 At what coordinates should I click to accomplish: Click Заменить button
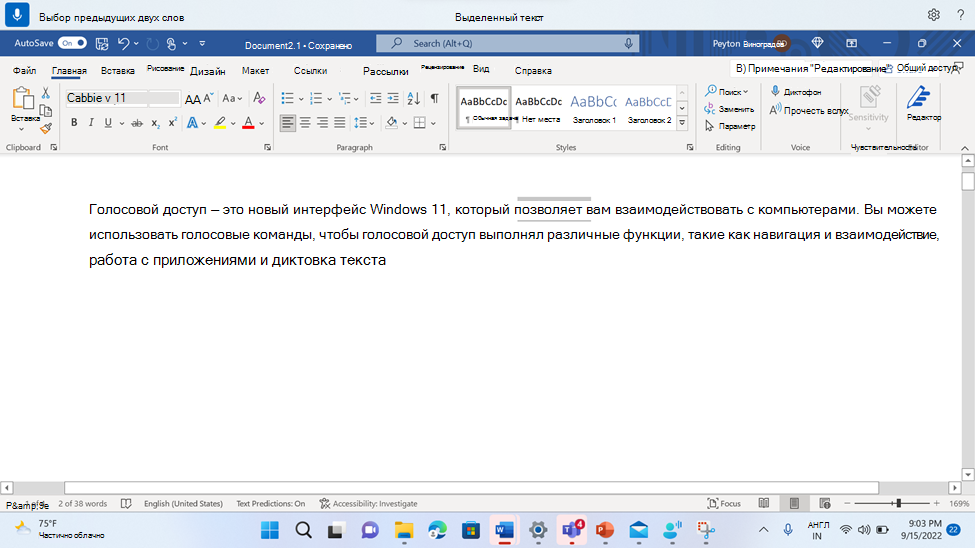click(x=729, y=109)
